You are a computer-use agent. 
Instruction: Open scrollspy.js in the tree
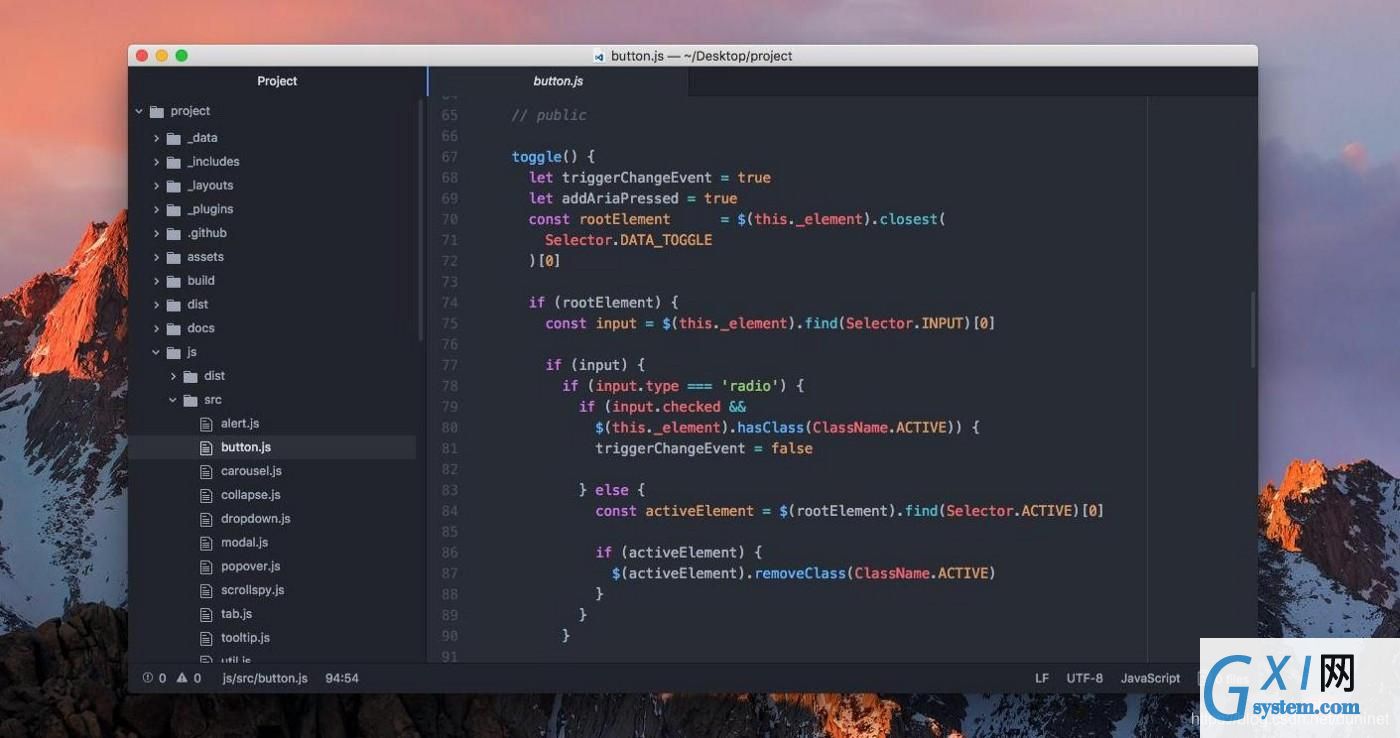tap(253, 590)
